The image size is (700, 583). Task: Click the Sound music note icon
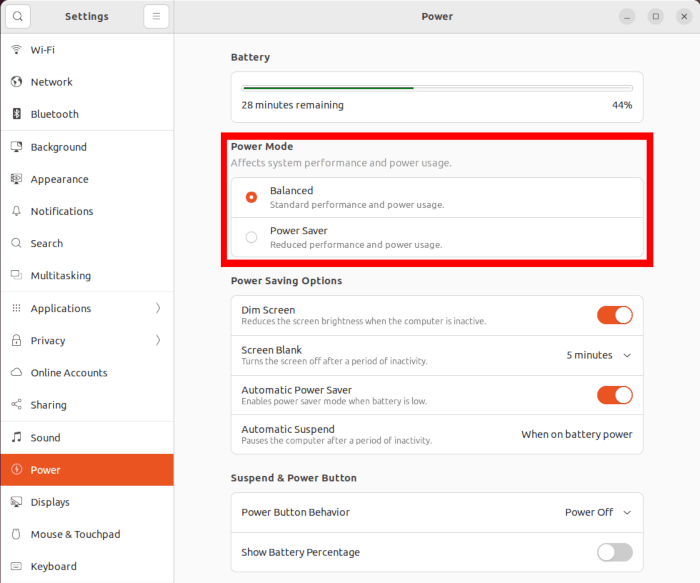tap(17, 437)
